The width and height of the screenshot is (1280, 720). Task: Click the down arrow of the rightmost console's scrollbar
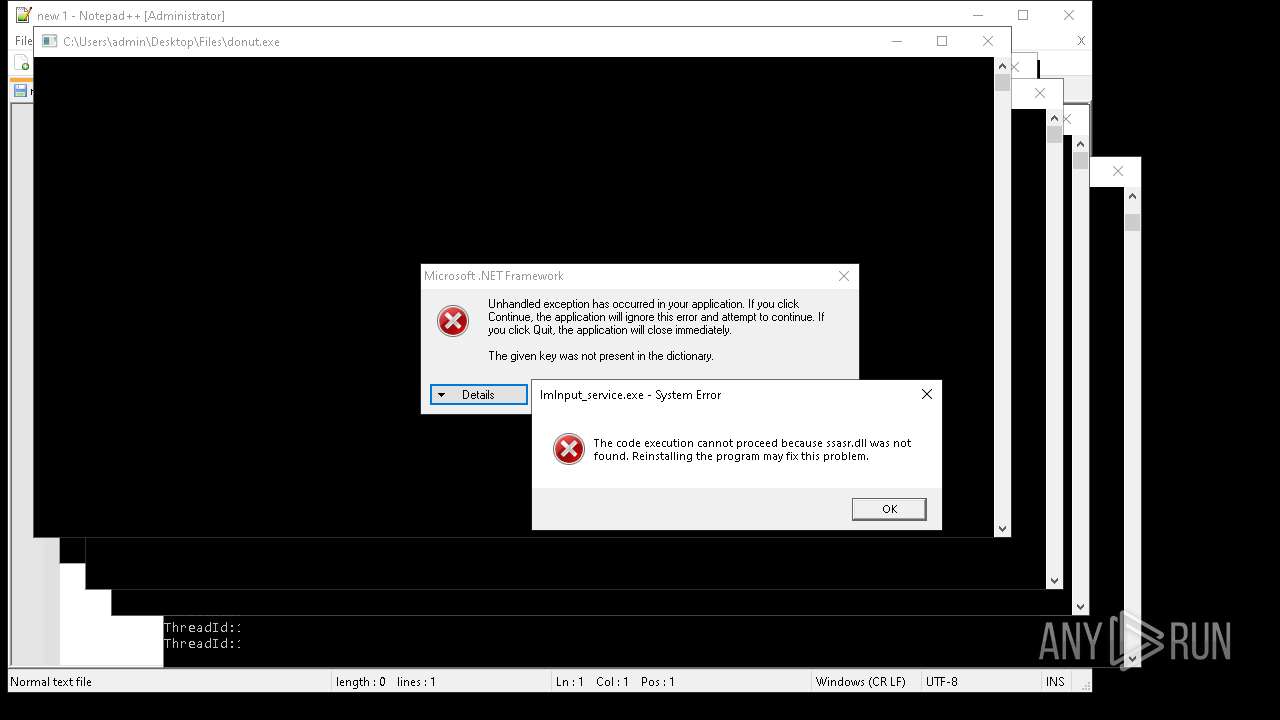pyautogui.click(x=1132, y=658)
